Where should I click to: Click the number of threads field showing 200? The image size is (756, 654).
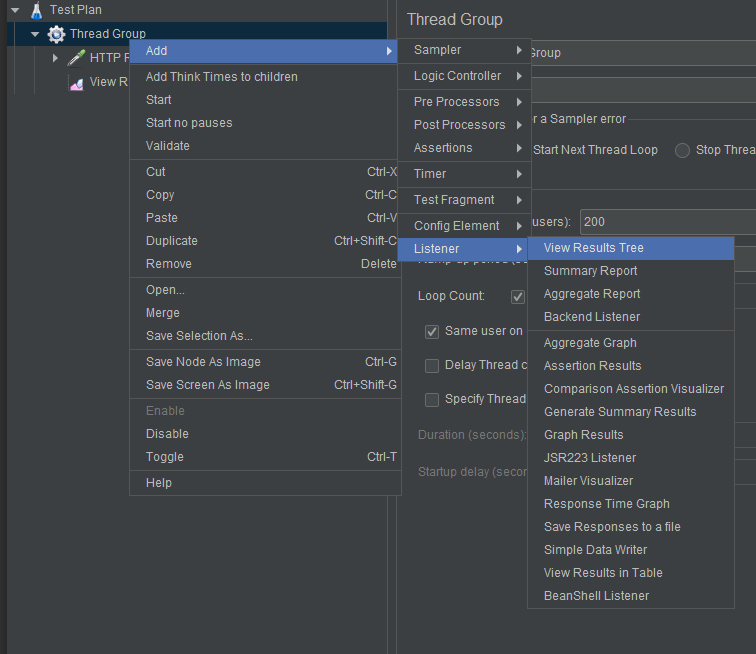click(668, 222)
